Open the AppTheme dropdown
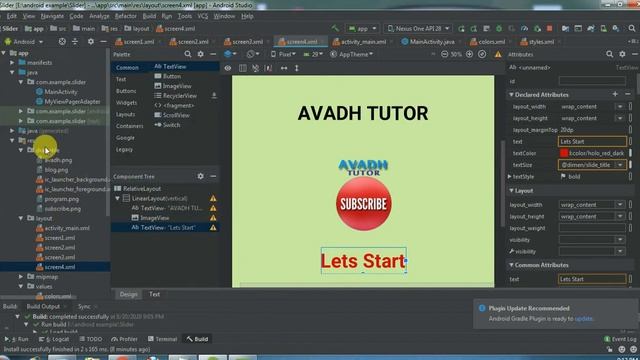The image size is (640, 360). (352, 54)
